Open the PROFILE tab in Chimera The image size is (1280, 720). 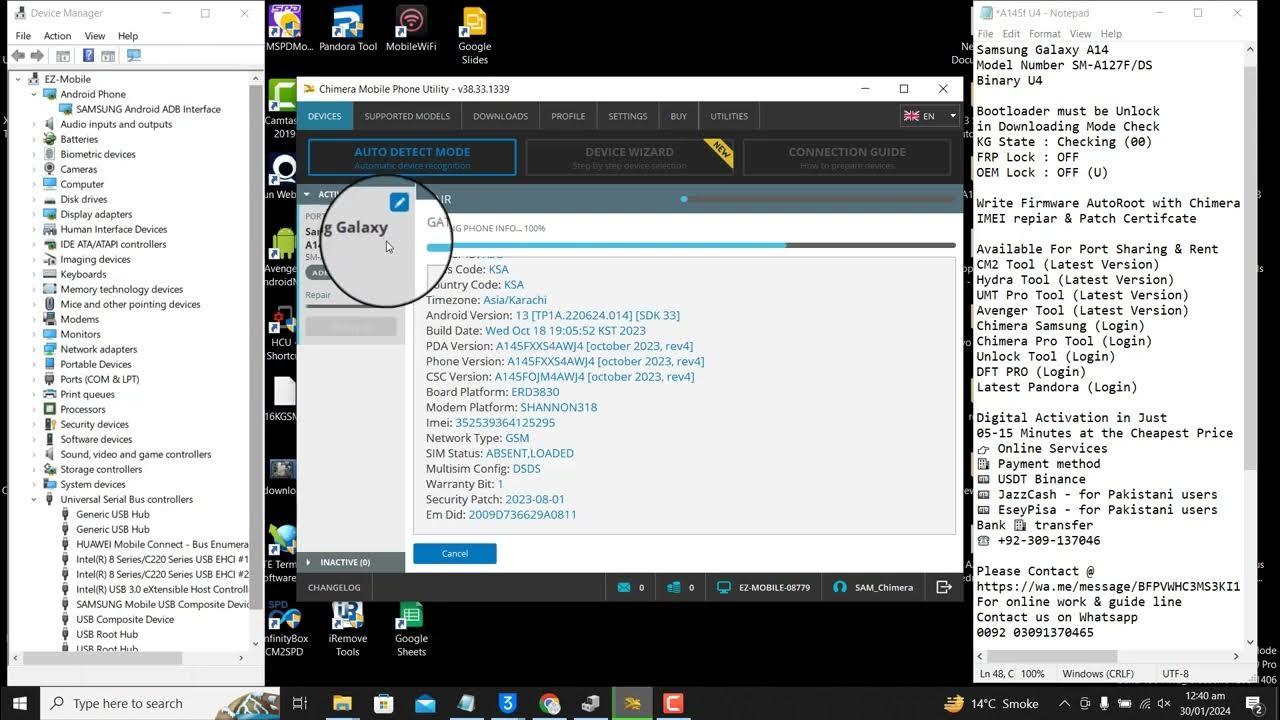click(568, 116)
